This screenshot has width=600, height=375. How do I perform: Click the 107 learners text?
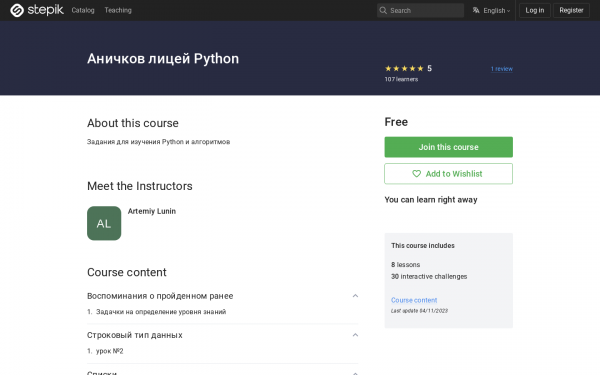(x=401, y=79)
